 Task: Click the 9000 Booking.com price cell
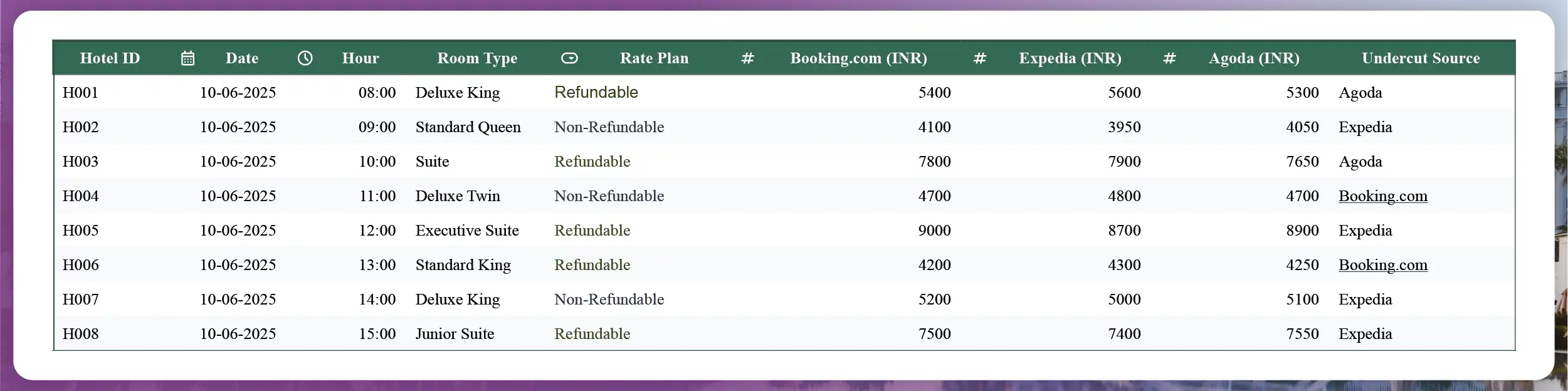(934, 231)
